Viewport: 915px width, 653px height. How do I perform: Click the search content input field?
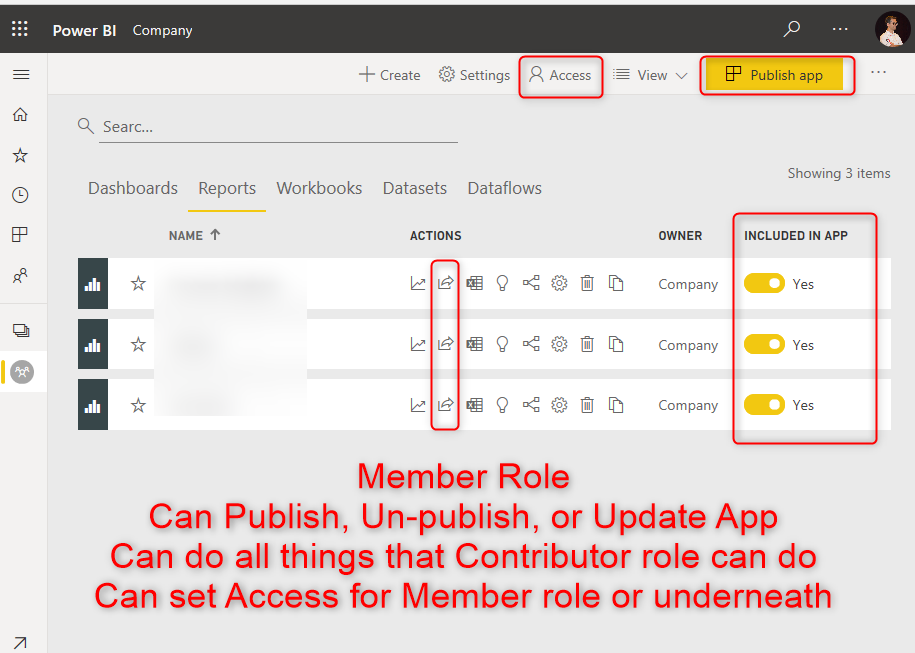point(278,127)
